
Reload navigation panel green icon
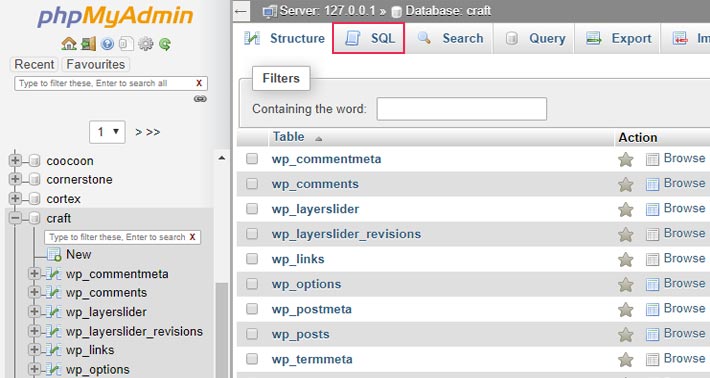pyautogui.click(x=165, y=44)
